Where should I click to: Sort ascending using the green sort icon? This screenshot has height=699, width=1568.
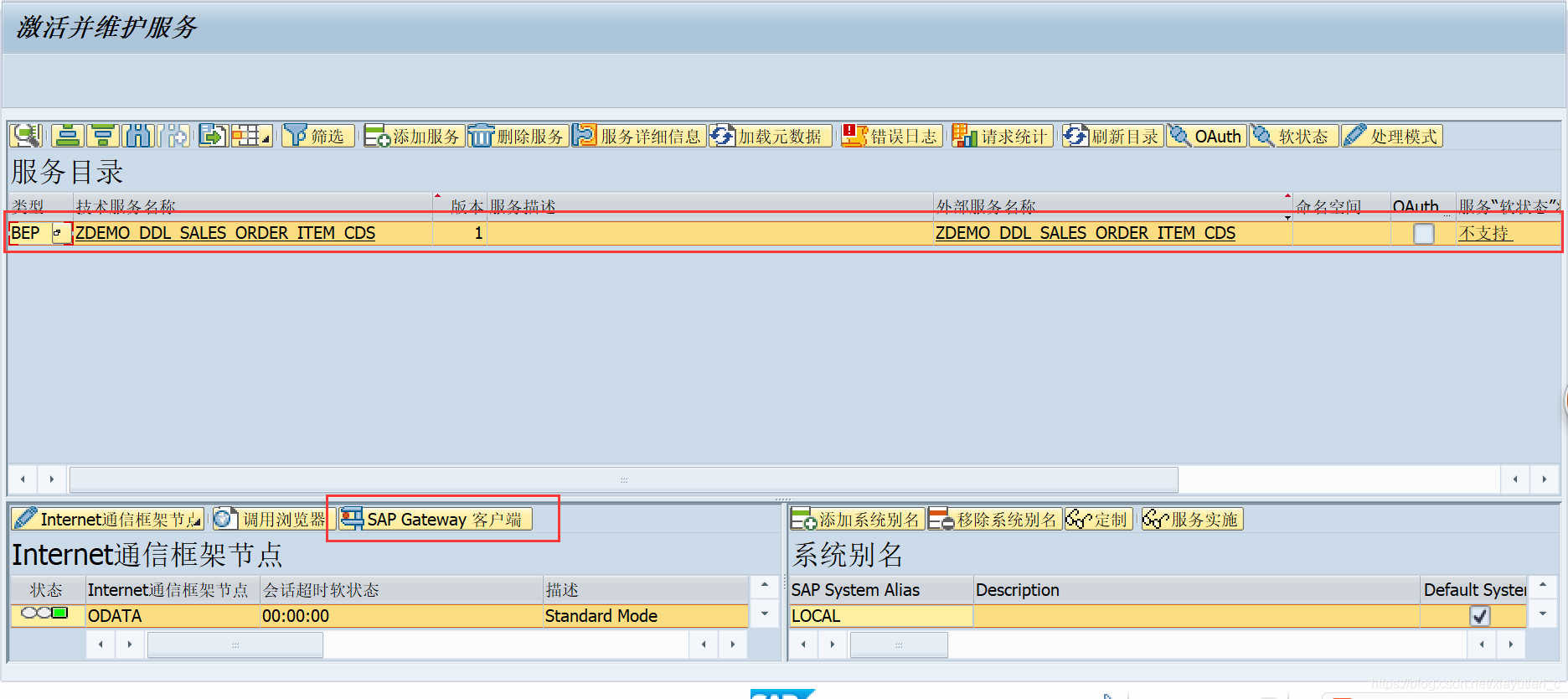[68, 135]
